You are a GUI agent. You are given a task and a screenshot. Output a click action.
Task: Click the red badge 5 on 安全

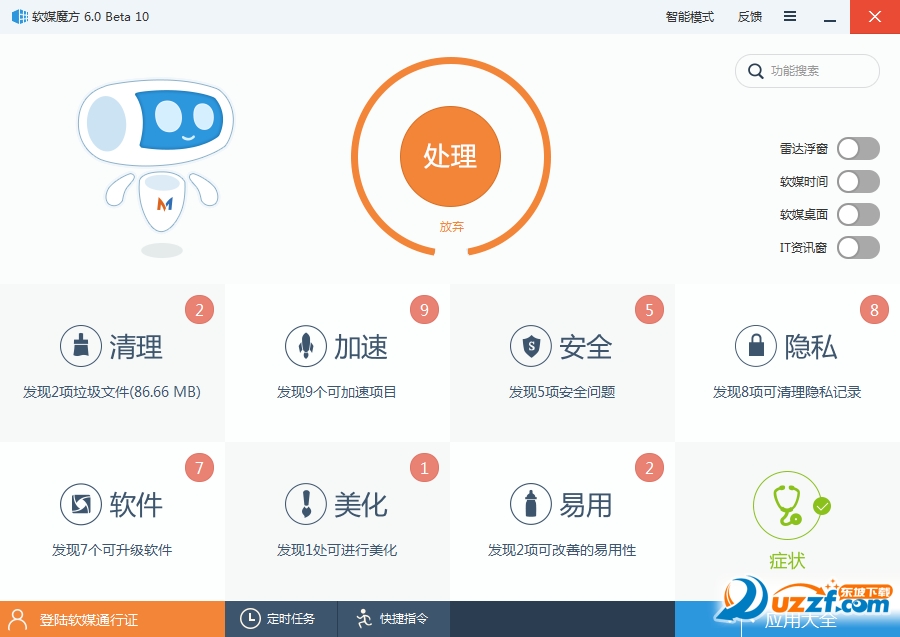(x=649, y=310)
